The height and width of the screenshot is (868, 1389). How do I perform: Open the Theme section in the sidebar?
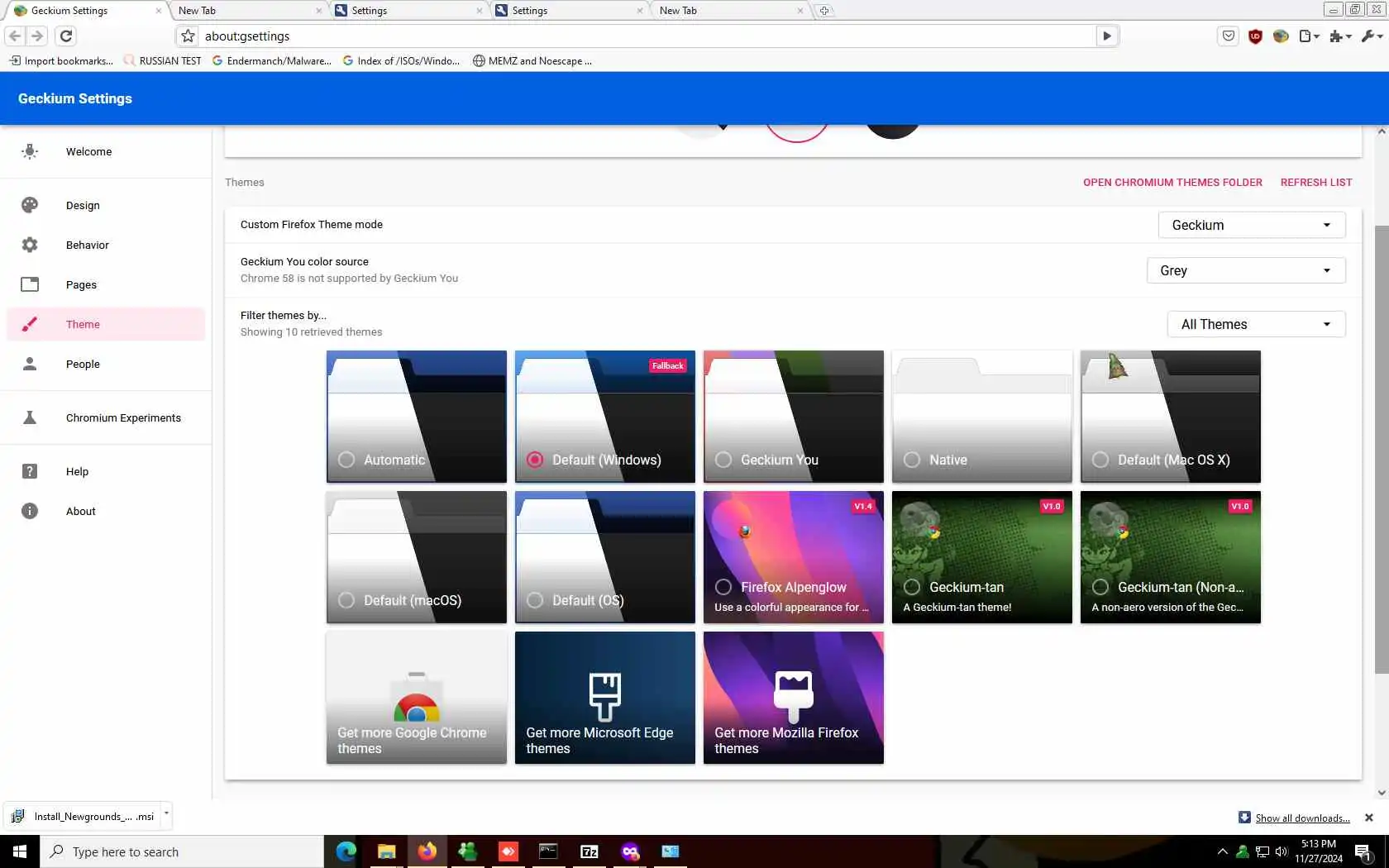click(x=106, y=324)
